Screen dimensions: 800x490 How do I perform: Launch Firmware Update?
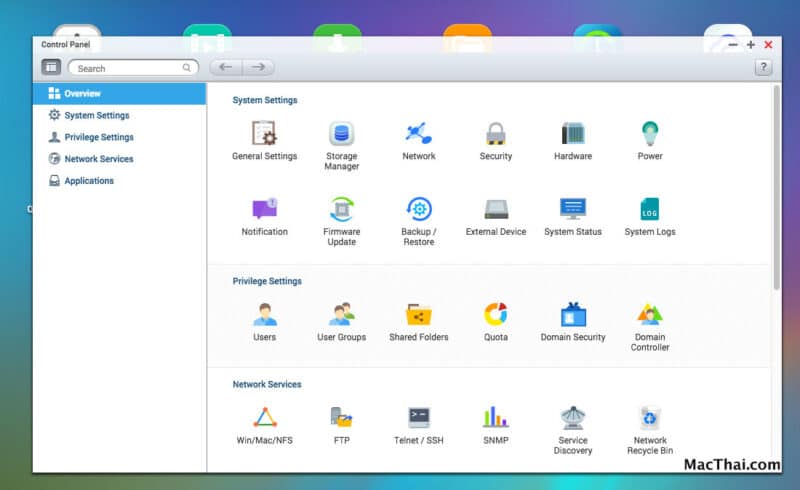click(342, 210)
